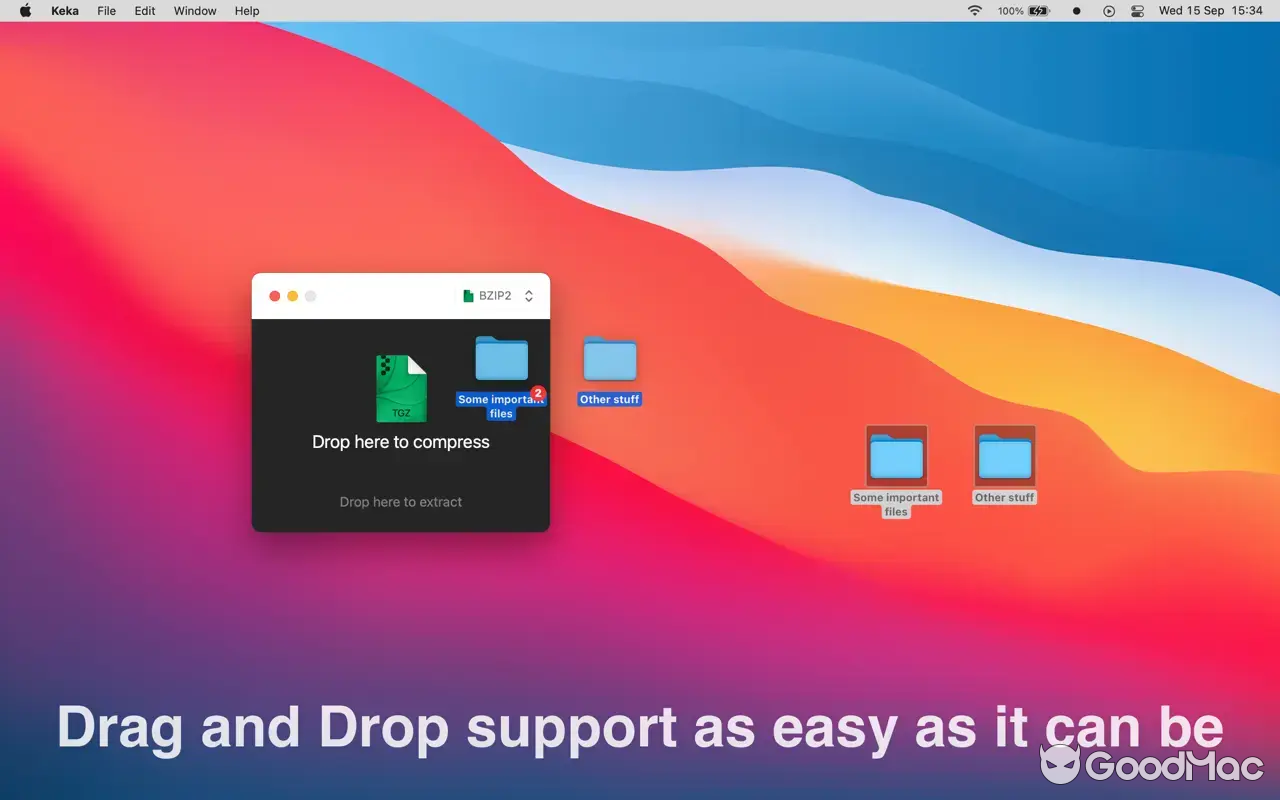This screenshot has height=800, width=1280.
Task: Open the BZIP2 format dropdown
Action: point(496,296)
